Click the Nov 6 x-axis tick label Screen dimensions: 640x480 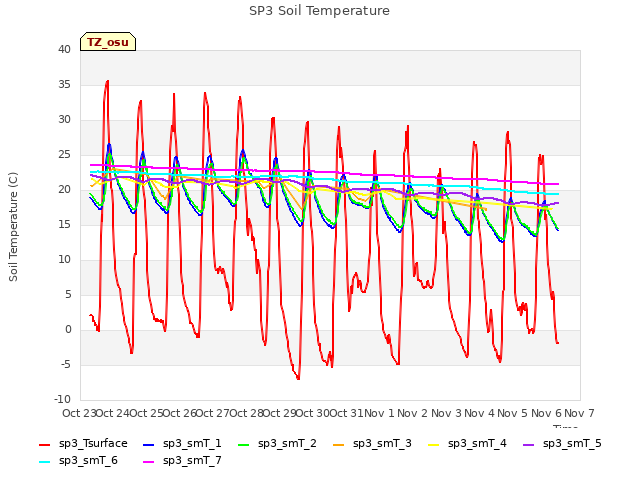[546, 413]
